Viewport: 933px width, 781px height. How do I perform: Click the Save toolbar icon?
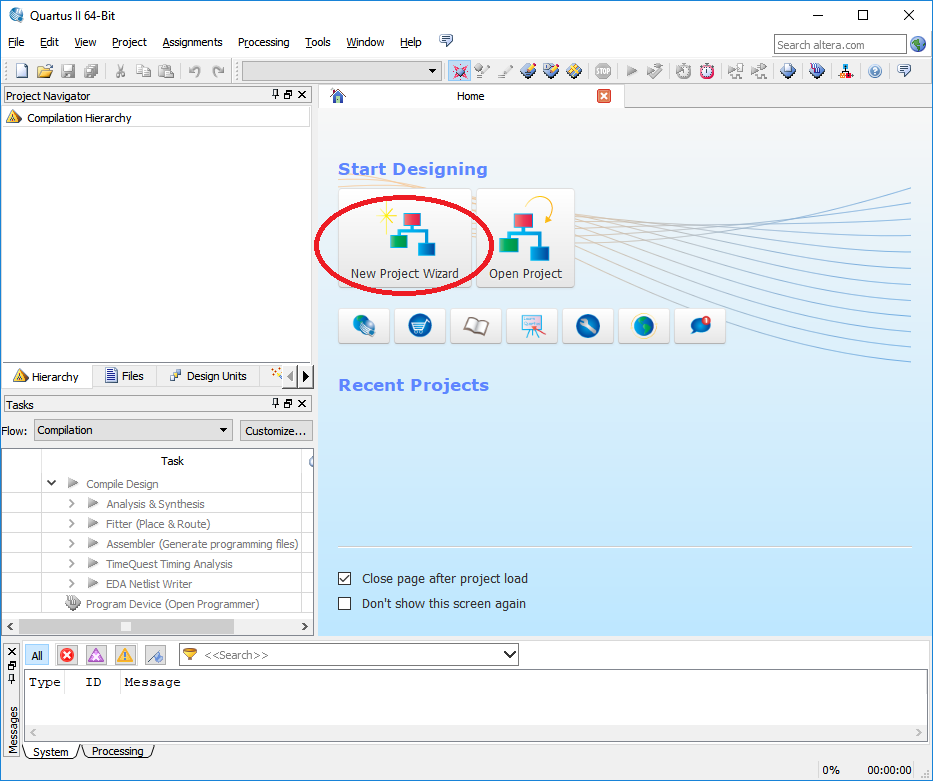click(x=68, y=71)
